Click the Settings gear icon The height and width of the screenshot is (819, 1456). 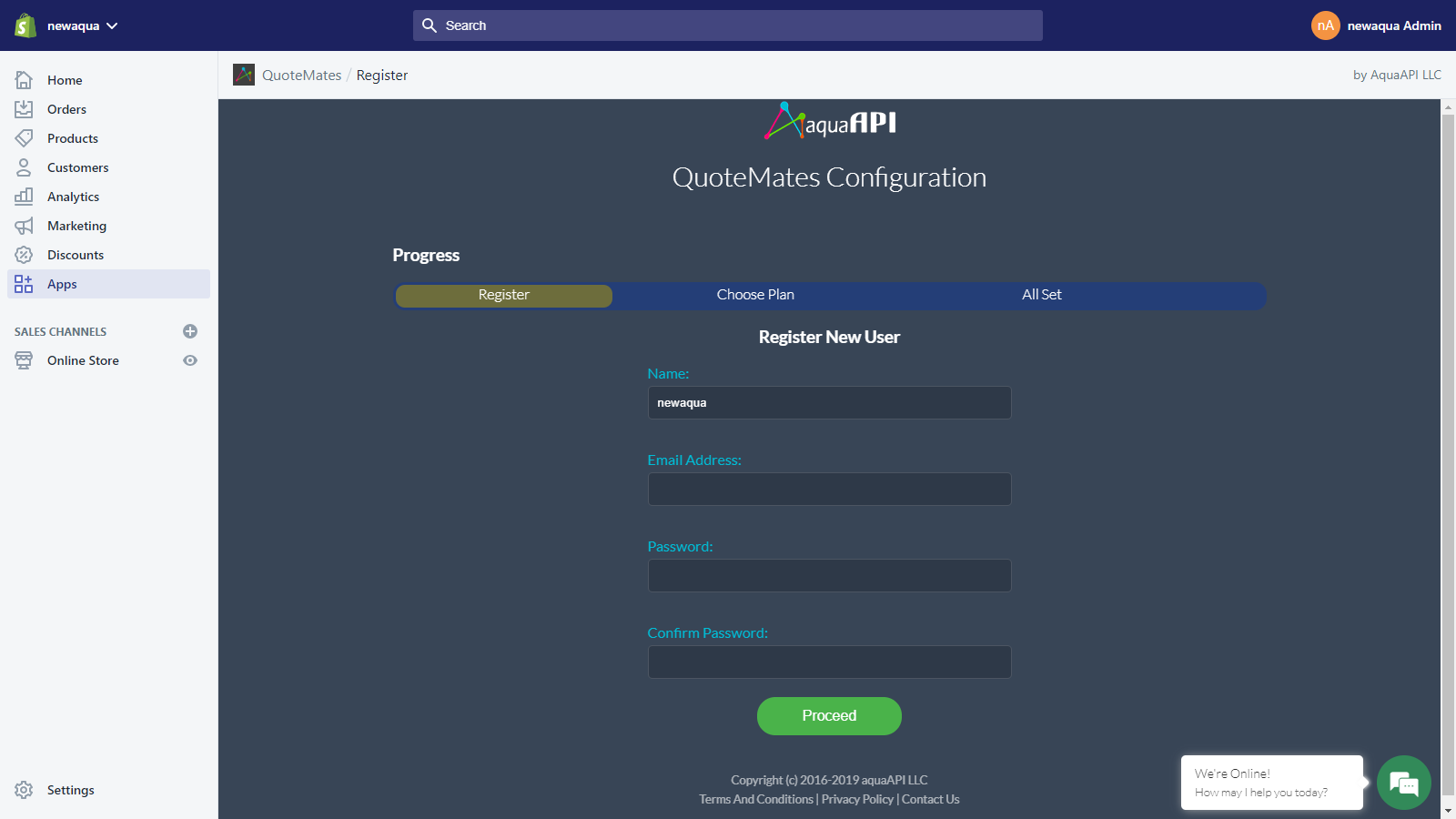click(24, 790)
